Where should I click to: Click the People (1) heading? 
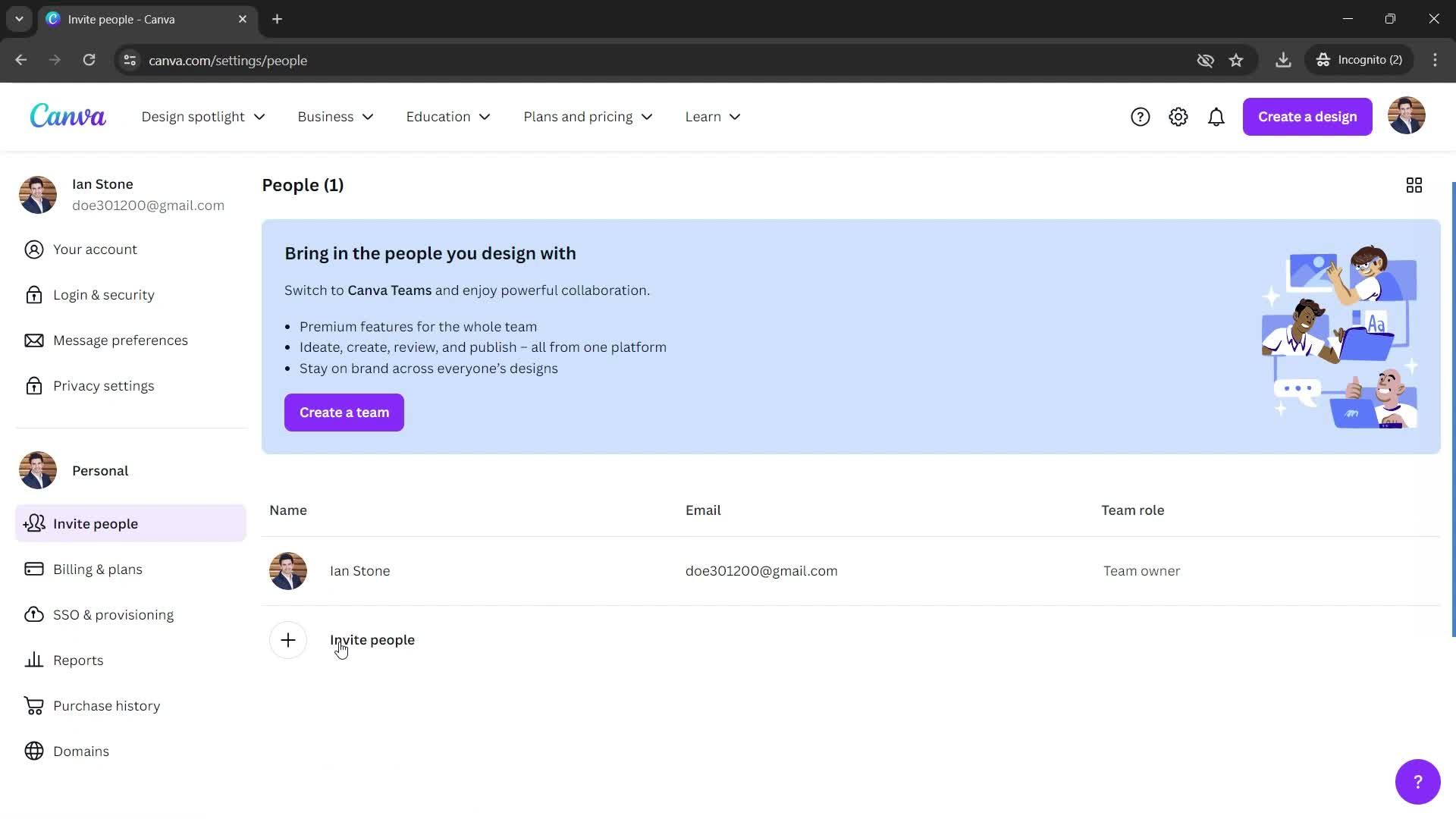[x=303, y=185]
